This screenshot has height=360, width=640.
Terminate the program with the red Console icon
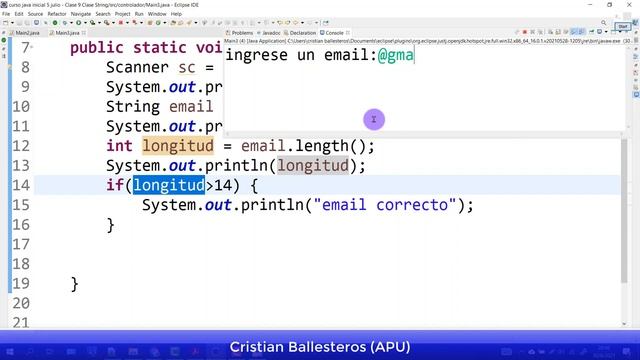pos(524,32)
